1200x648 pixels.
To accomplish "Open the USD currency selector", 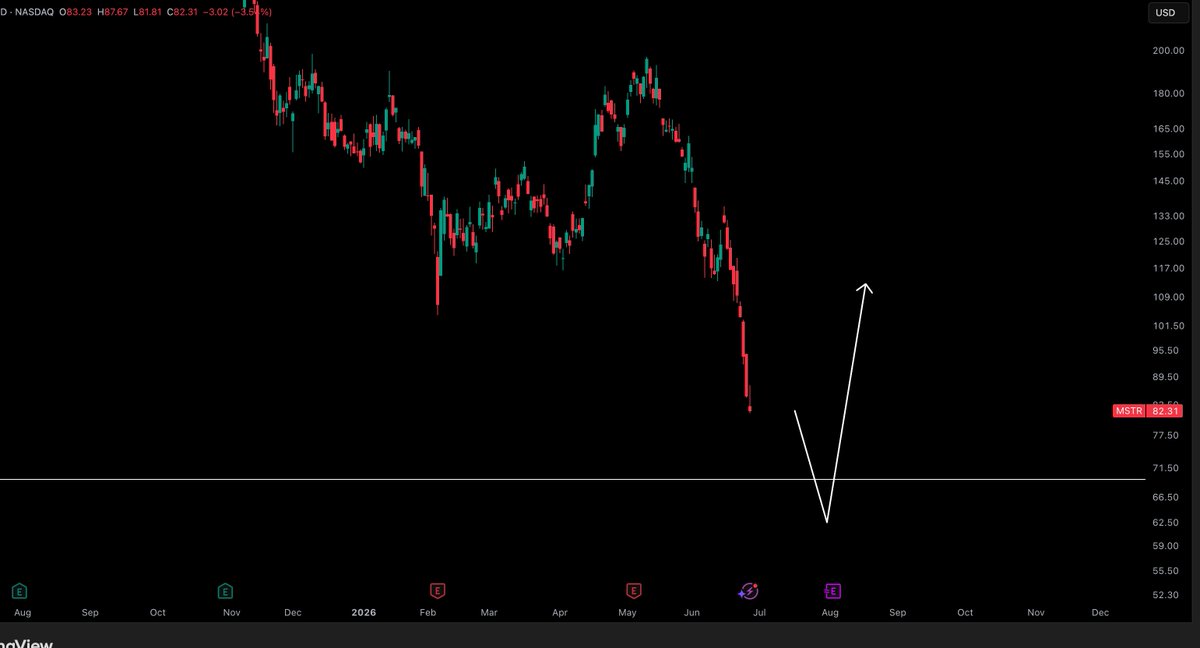I will (x=1166, y=13).
